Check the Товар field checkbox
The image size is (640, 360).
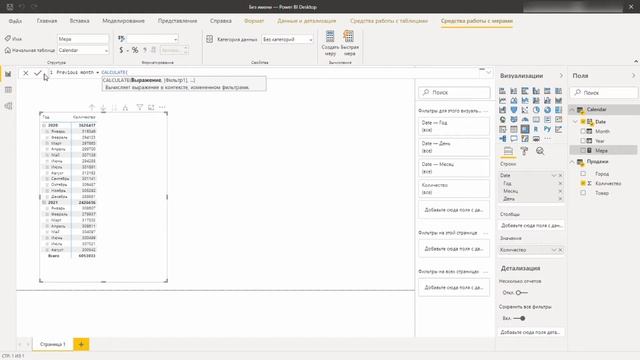[x=583, y=193]
